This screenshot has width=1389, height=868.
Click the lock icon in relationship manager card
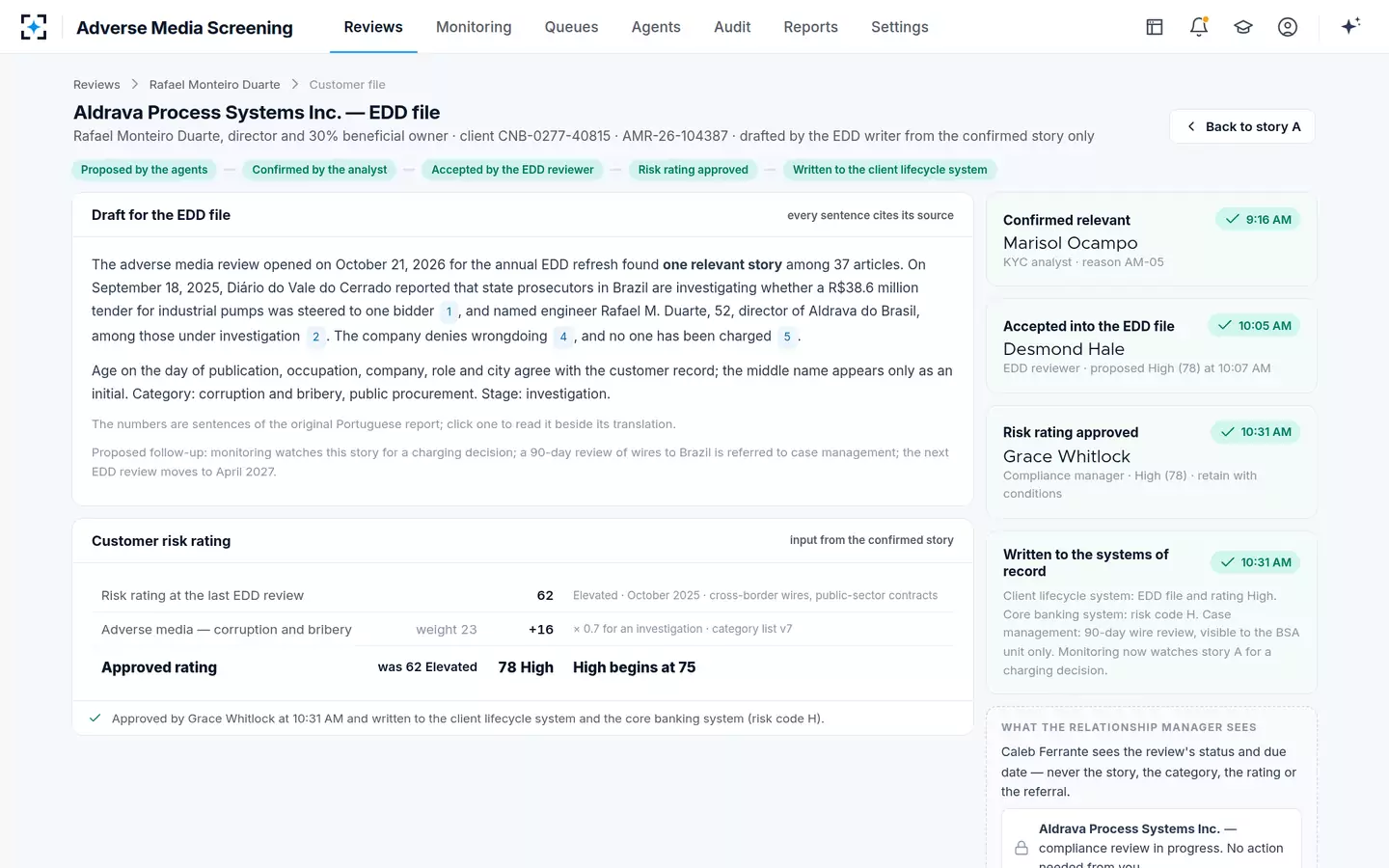coord(1021,849)
